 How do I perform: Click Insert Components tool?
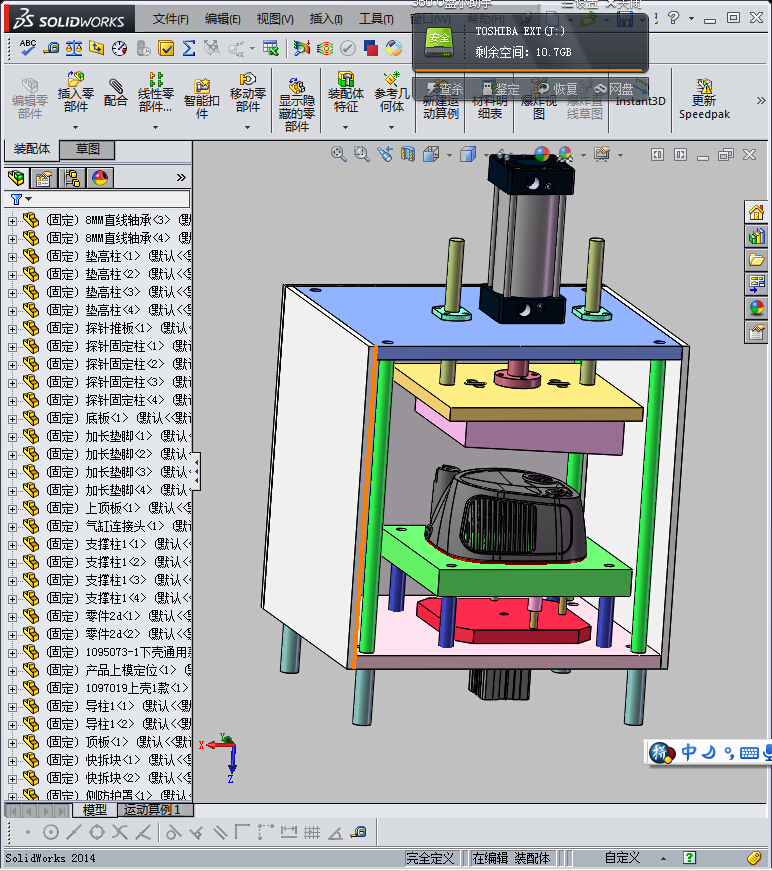pos(76,93)
